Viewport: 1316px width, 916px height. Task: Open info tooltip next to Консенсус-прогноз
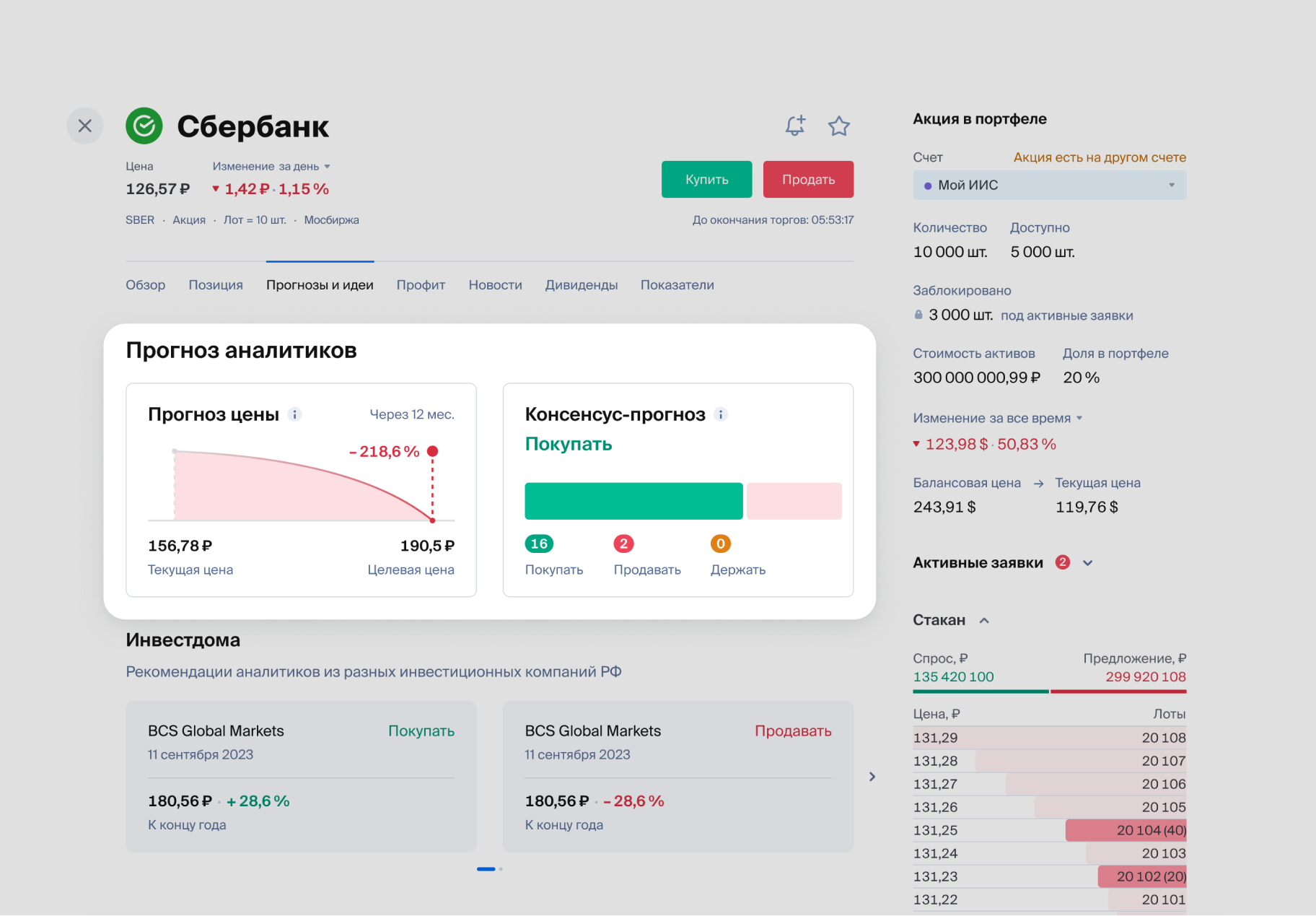pos(721,414)
